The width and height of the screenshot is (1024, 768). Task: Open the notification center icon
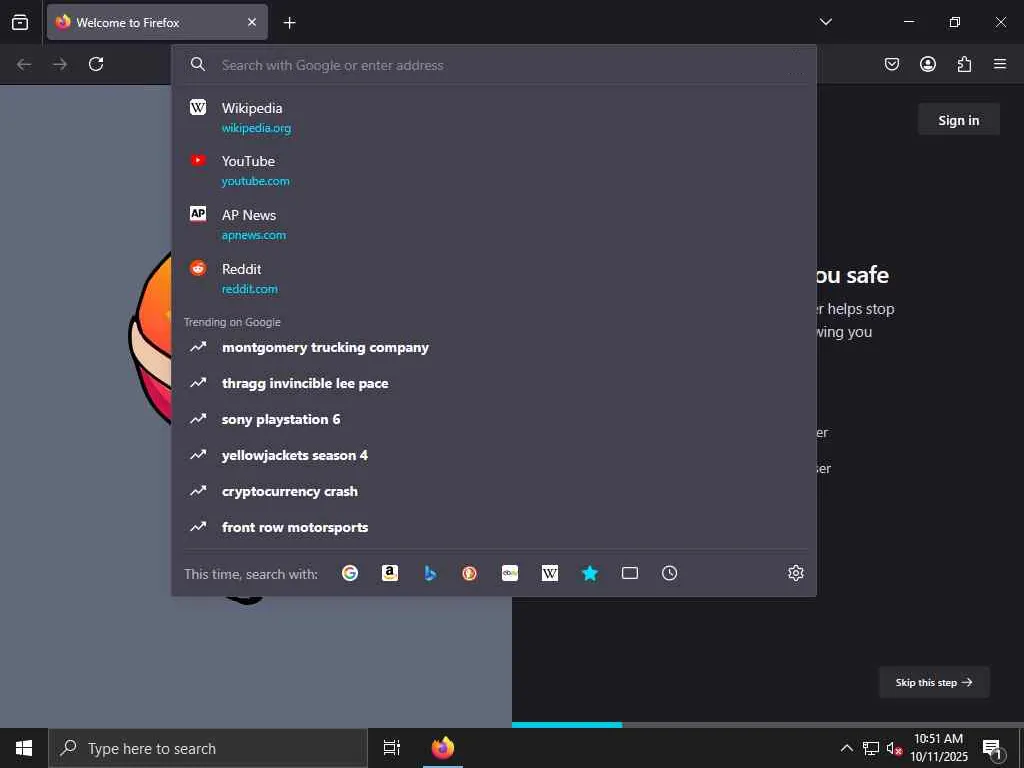[993, 748]
